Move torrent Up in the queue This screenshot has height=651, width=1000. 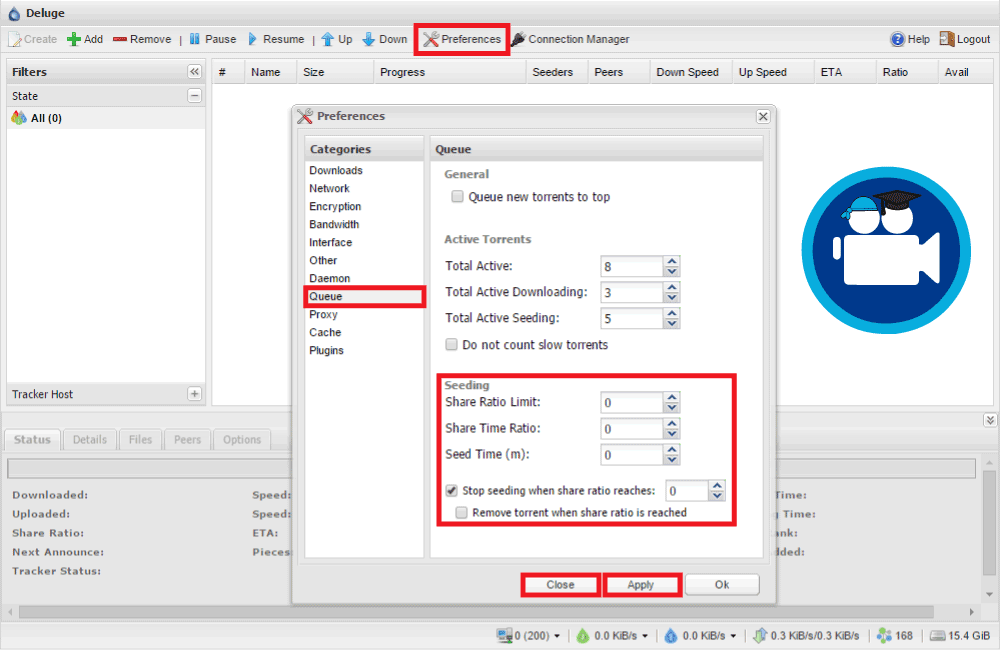[x=327, y=40]
